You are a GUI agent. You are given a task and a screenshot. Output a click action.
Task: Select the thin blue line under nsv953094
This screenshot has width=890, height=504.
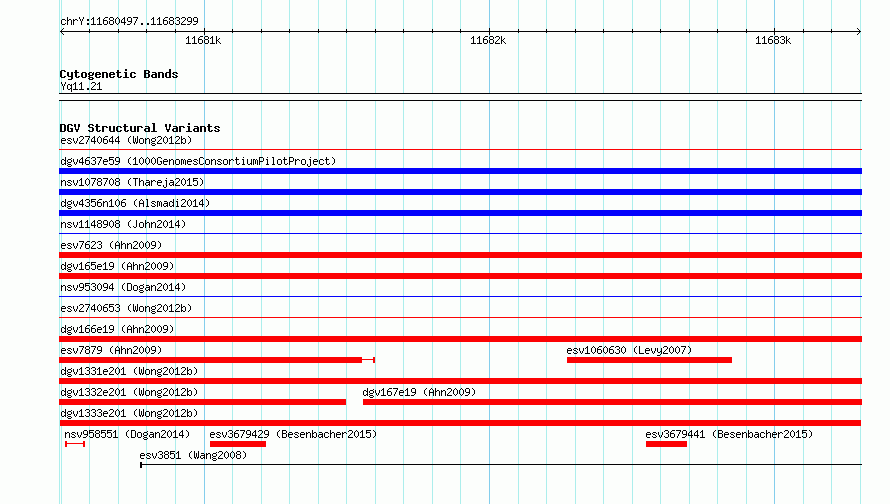click(x=460, y=297)
